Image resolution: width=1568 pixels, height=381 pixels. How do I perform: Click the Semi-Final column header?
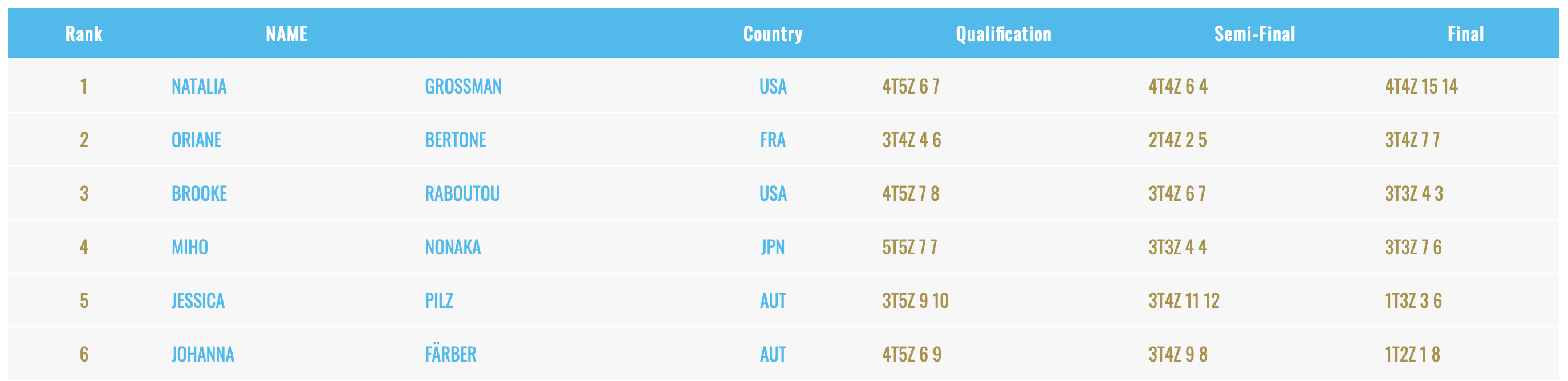coord(1254,34)
